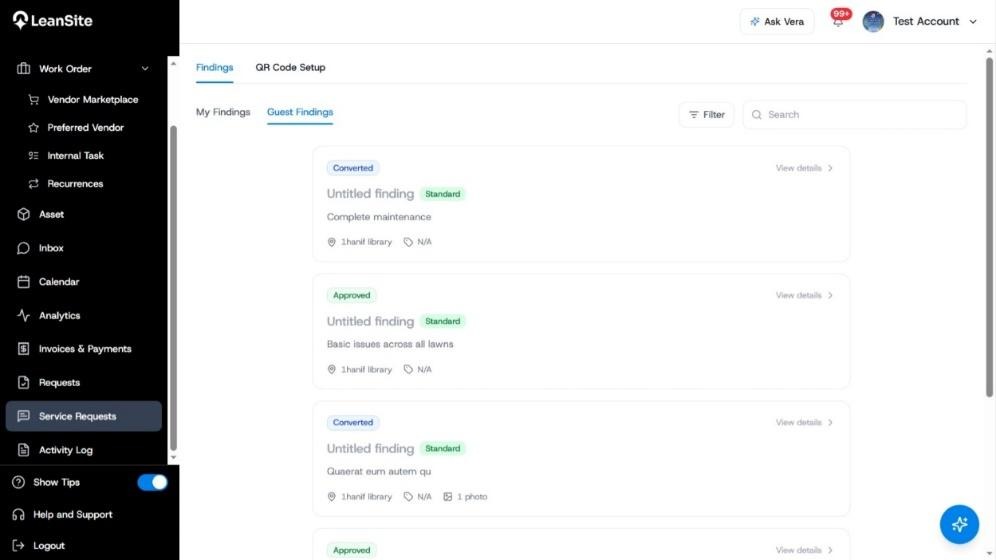The width and height of the screenshot is (996, 560).
Task: Click 'Quaerat eum autem qu' text
Action: pos(379,471)
